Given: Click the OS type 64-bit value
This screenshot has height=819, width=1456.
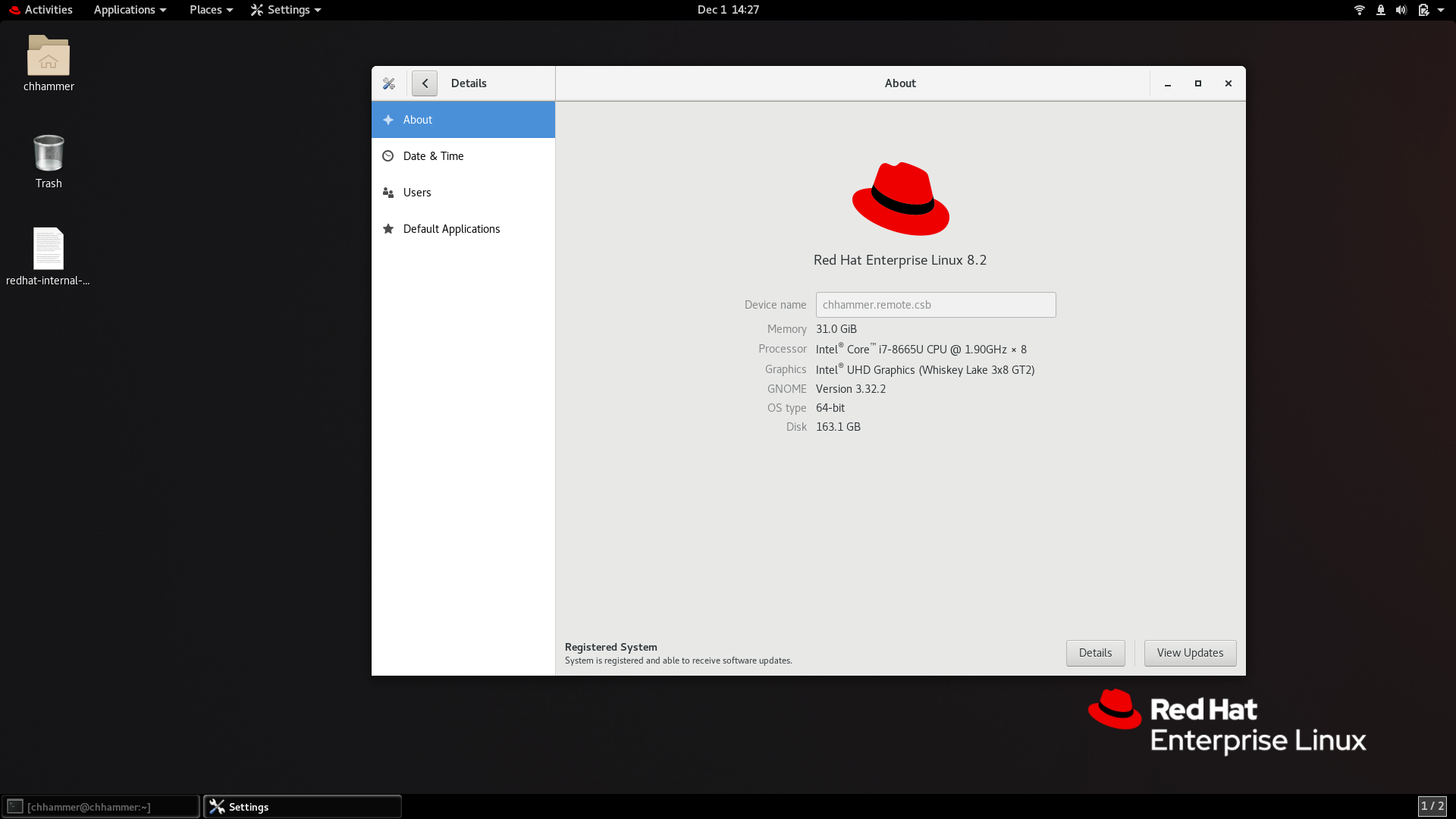Looking at the screenshot, I should pyautogui.click(x=830, y=408).
